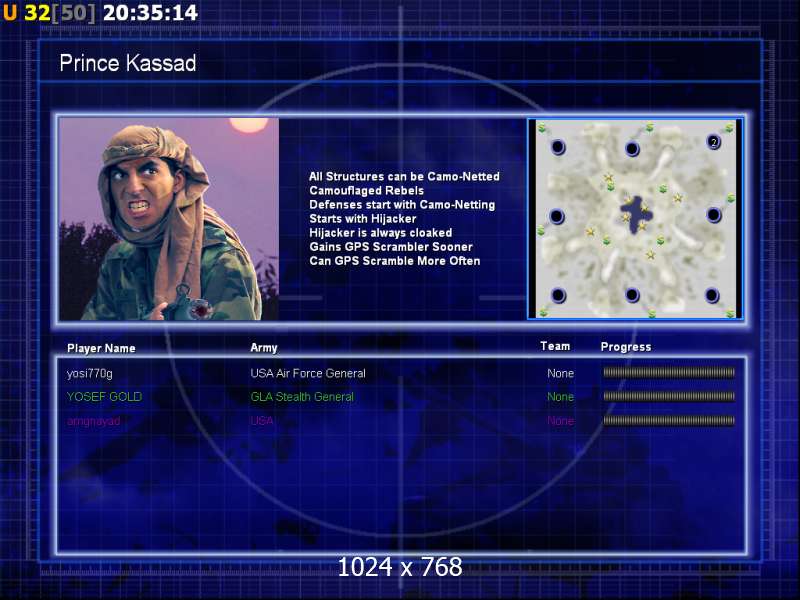Select top-center start position circle on map
The width and height of the screenshot is (800, 600).
[x=632, y=149]
